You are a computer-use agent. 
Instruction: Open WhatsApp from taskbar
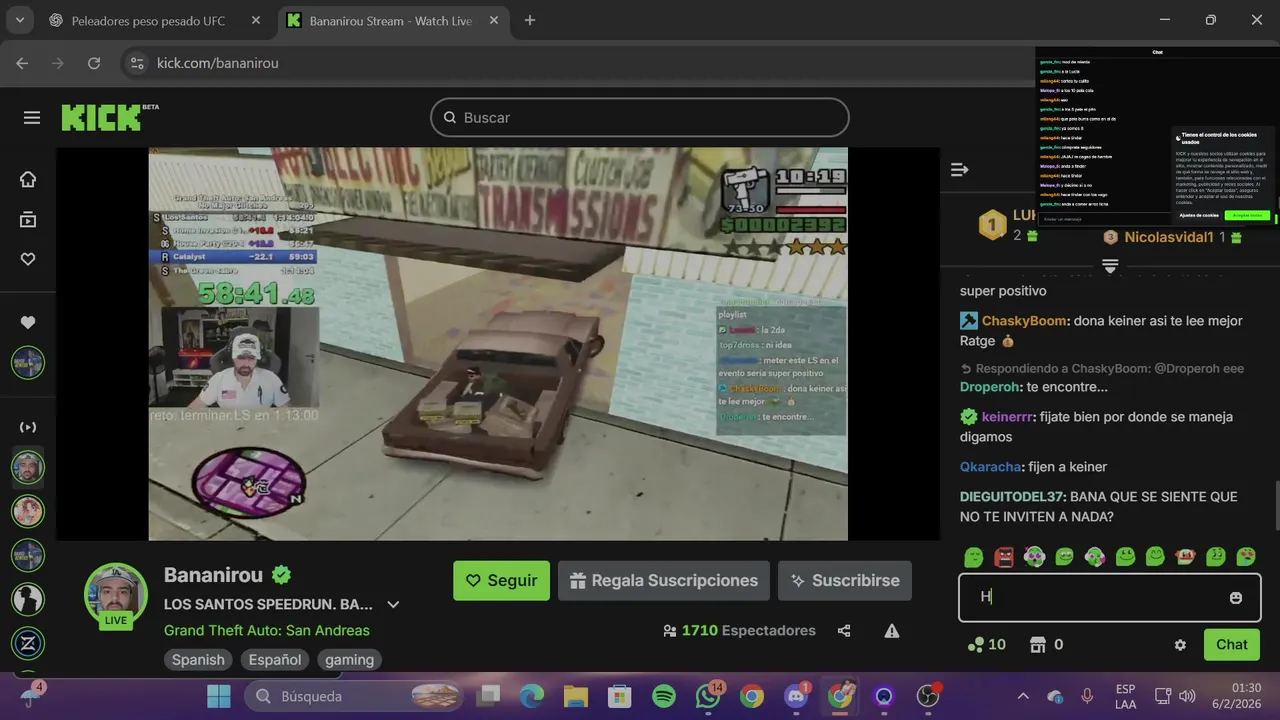(x=708, y=696)
